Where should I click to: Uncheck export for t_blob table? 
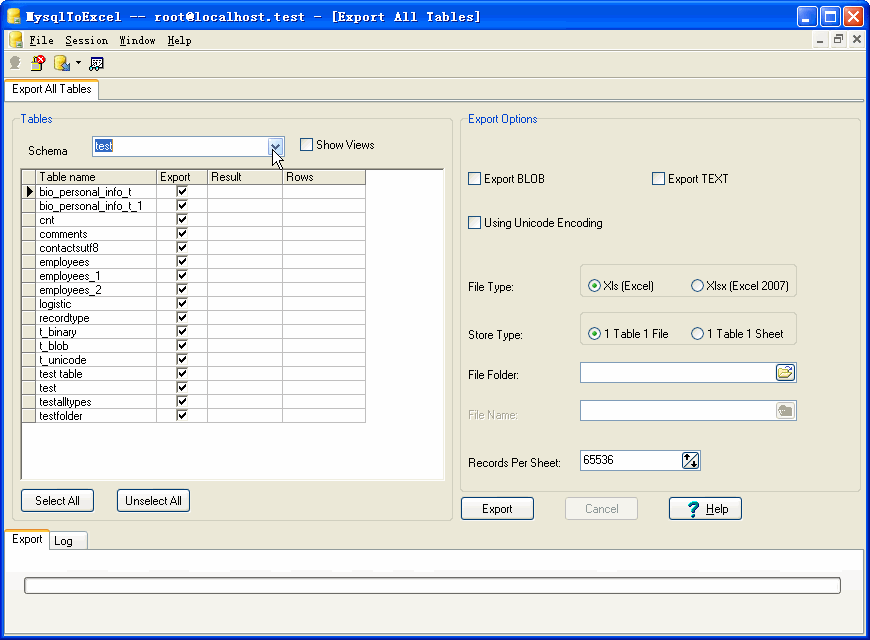181,345
